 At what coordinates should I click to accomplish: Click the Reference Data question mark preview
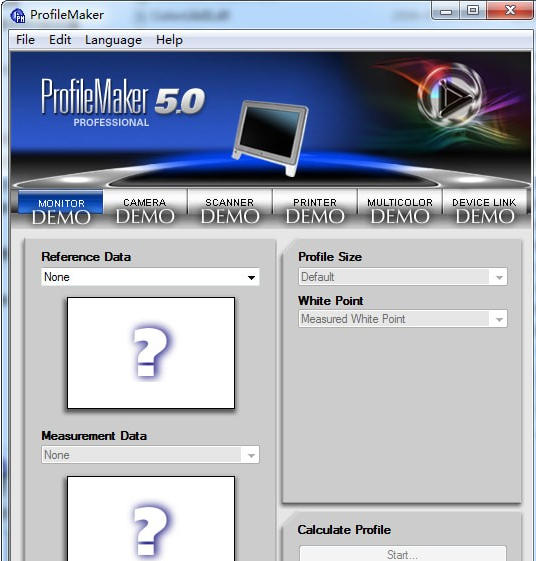151,353
